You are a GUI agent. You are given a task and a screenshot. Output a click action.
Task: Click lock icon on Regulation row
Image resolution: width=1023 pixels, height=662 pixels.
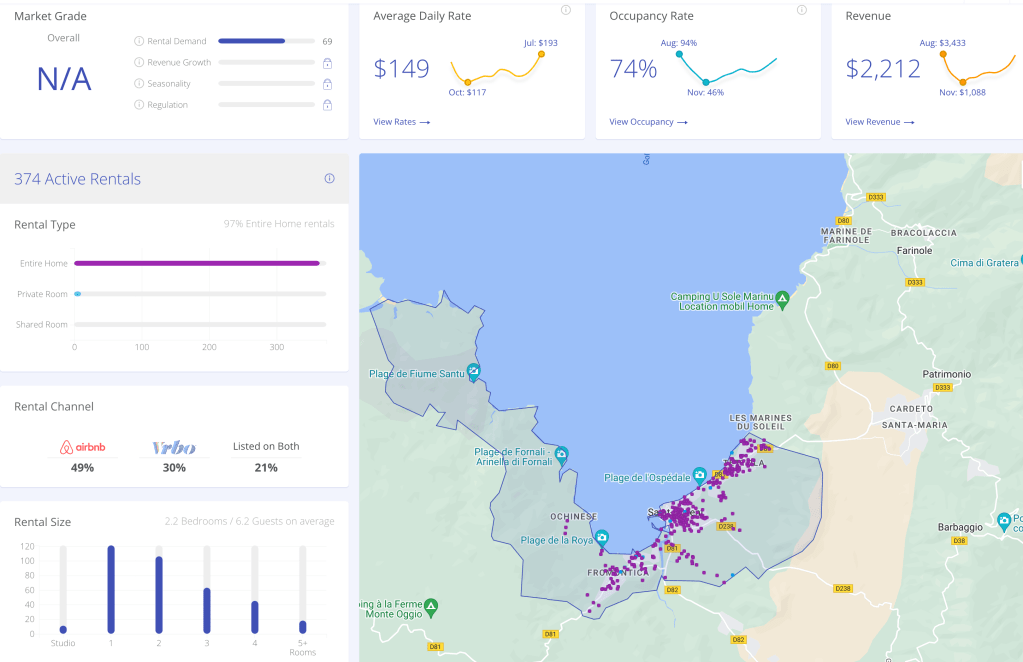point(327,105)
